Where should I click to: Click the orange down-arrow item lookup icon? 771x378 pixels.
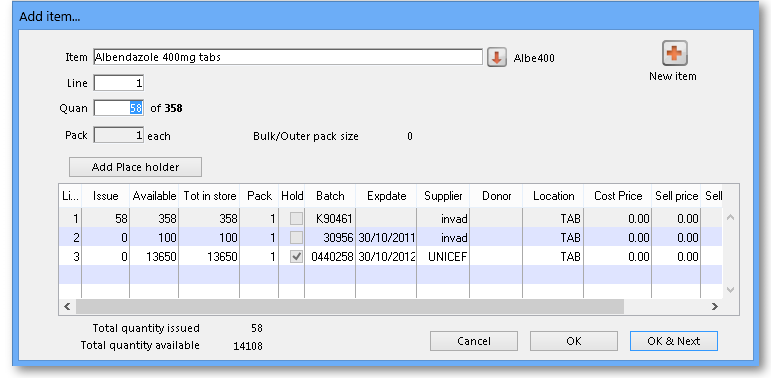click(497, 58)
